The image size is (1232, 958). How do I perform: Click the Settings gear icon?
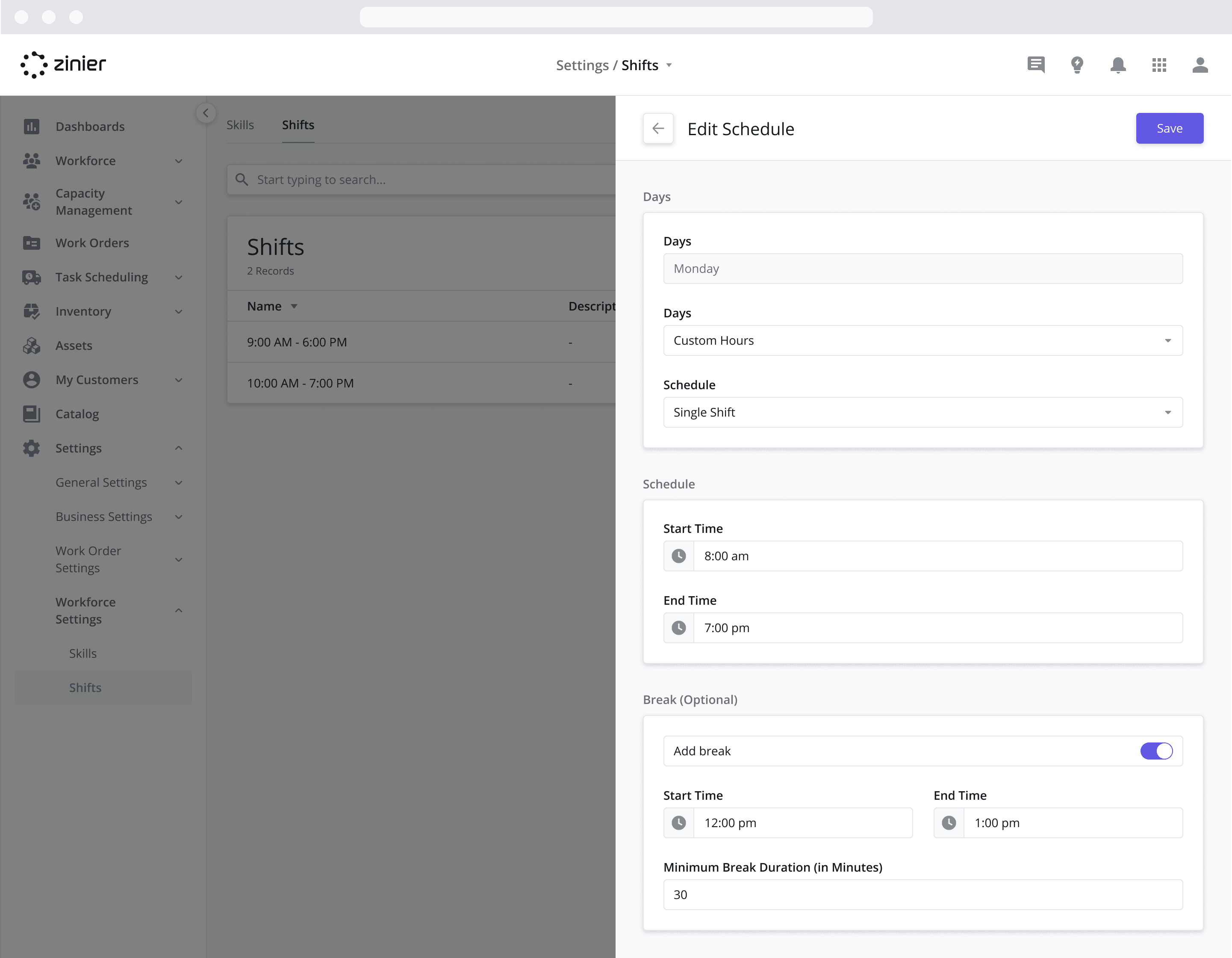point(32,448)
